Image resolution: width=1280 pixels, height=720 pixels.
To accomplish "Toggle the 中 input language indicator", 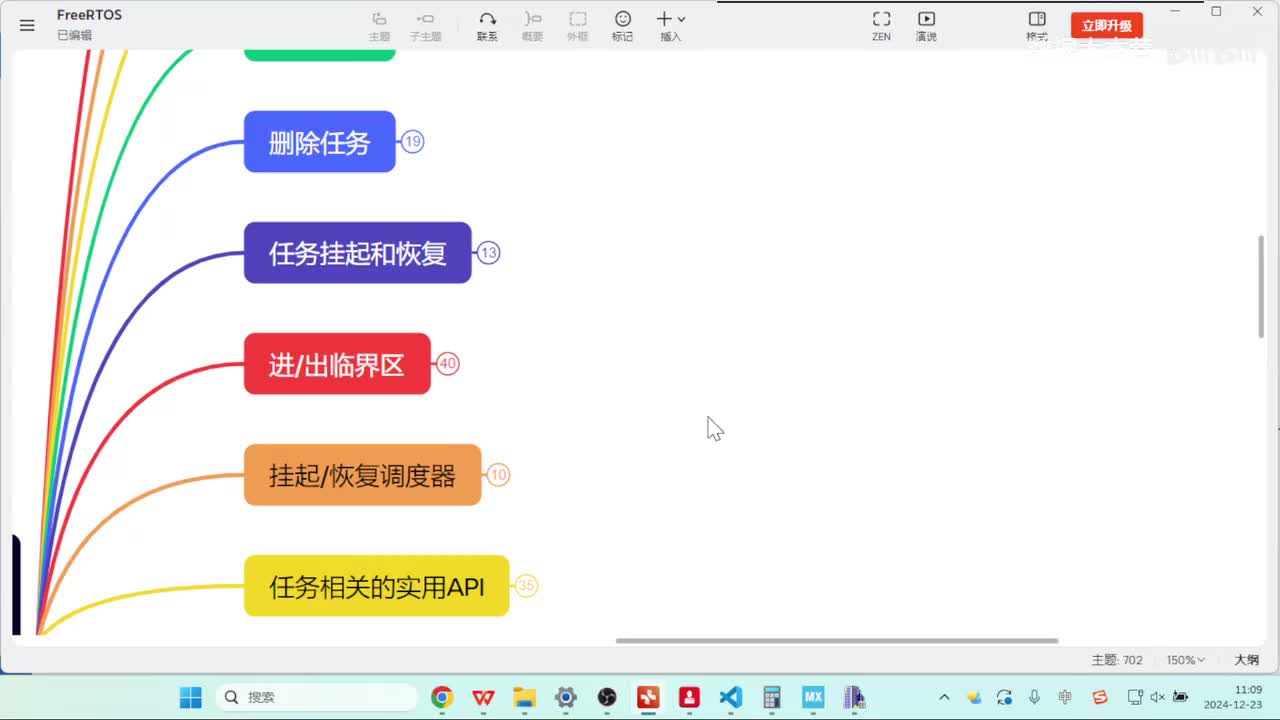I will coord(1065,697).
